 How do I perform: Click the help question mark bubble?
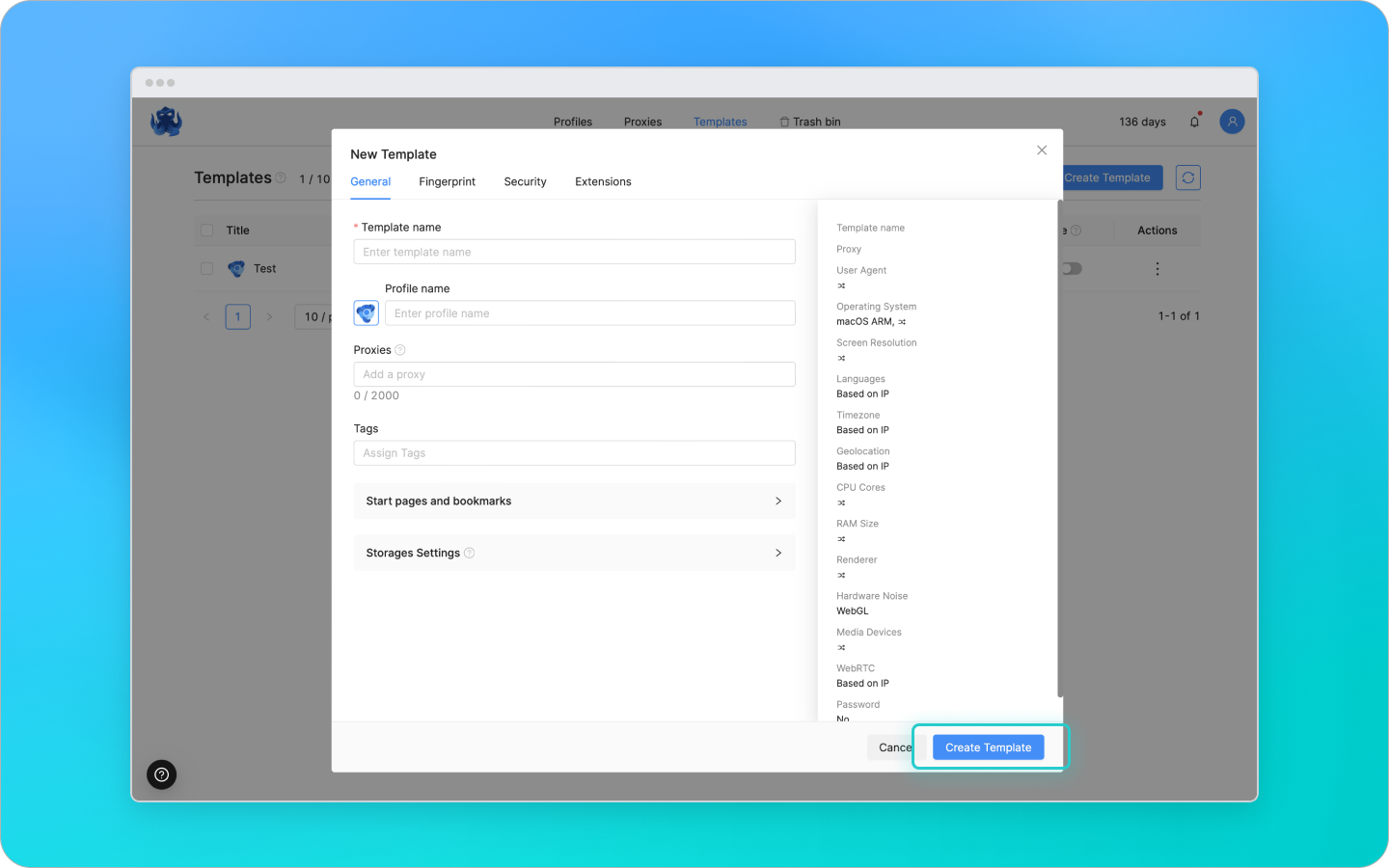click(161, 774)
